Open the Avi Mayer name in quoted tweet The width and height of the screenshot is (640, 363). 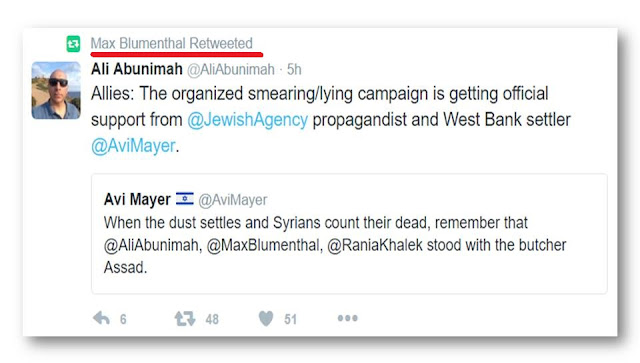137,200
